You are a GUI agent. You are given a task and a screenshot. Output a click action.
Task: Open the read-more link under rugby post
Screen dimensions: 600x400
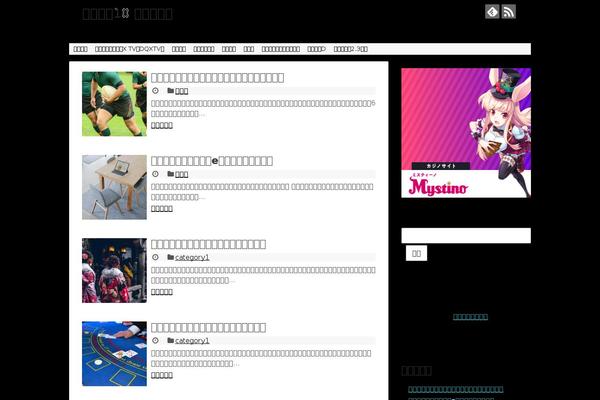coord(162,126)
